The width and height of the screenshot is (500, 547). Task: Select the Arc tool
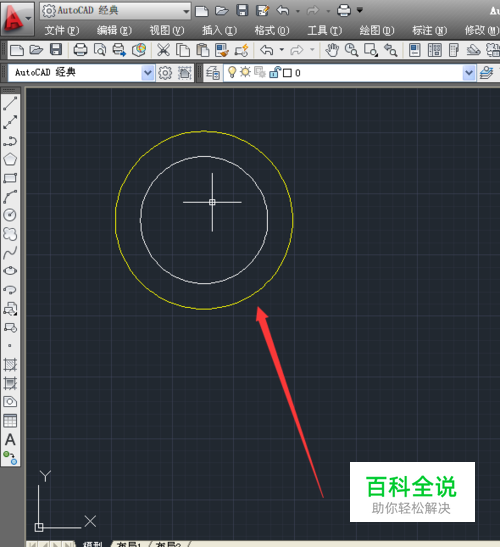[10, 196]
